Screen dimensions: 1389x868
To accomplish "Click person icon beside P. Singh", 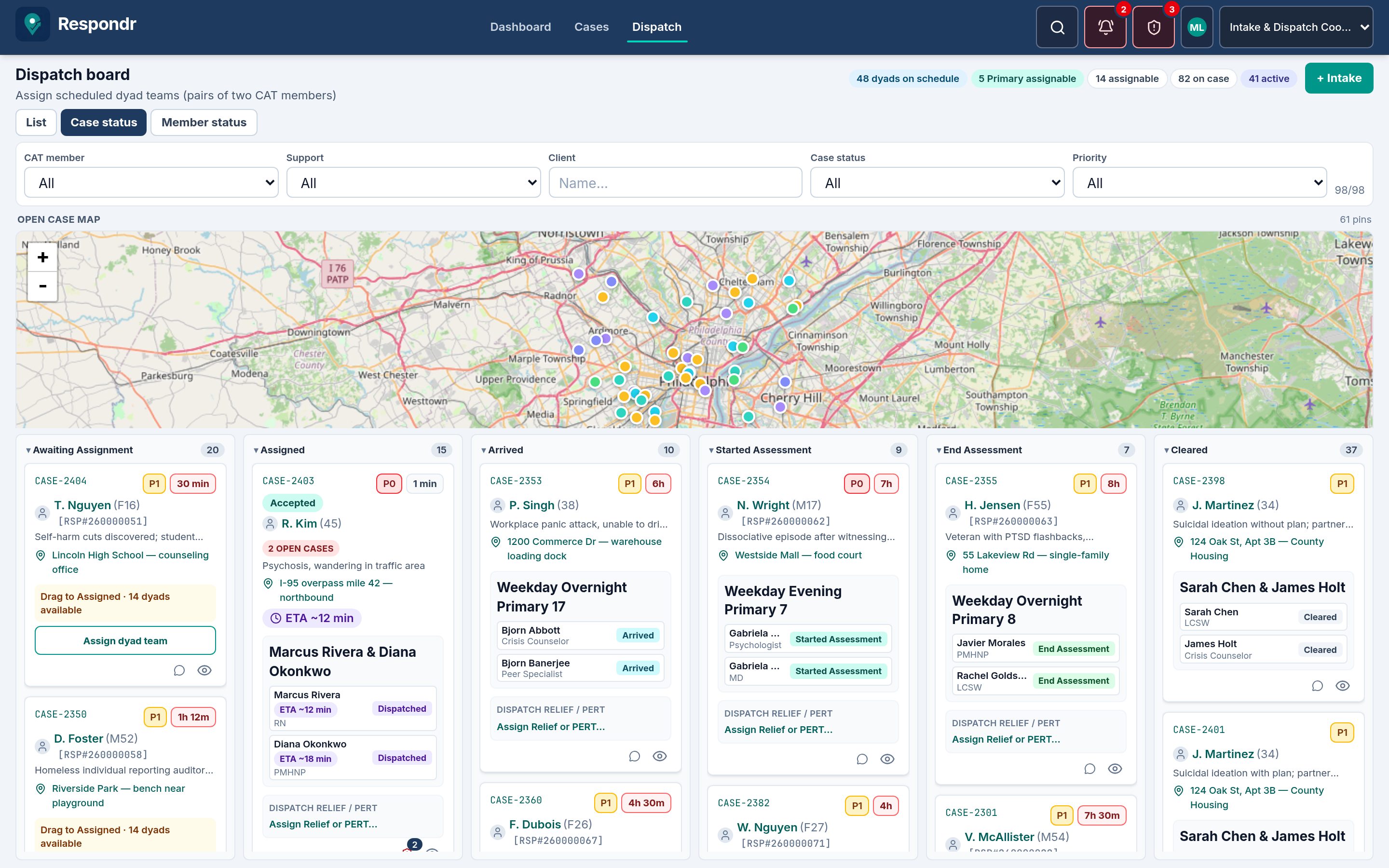I will [x=498, y=505].
